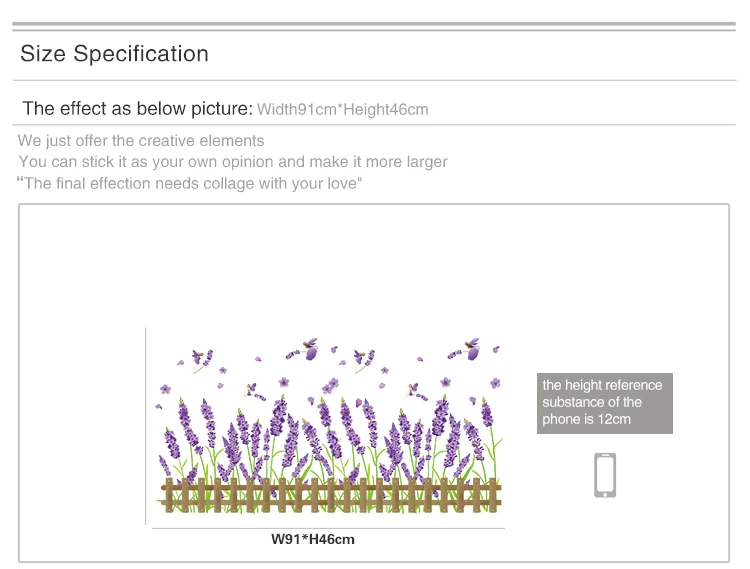Click the "Width91cm*Height46cm" dimension text

[x=342, y=109]
